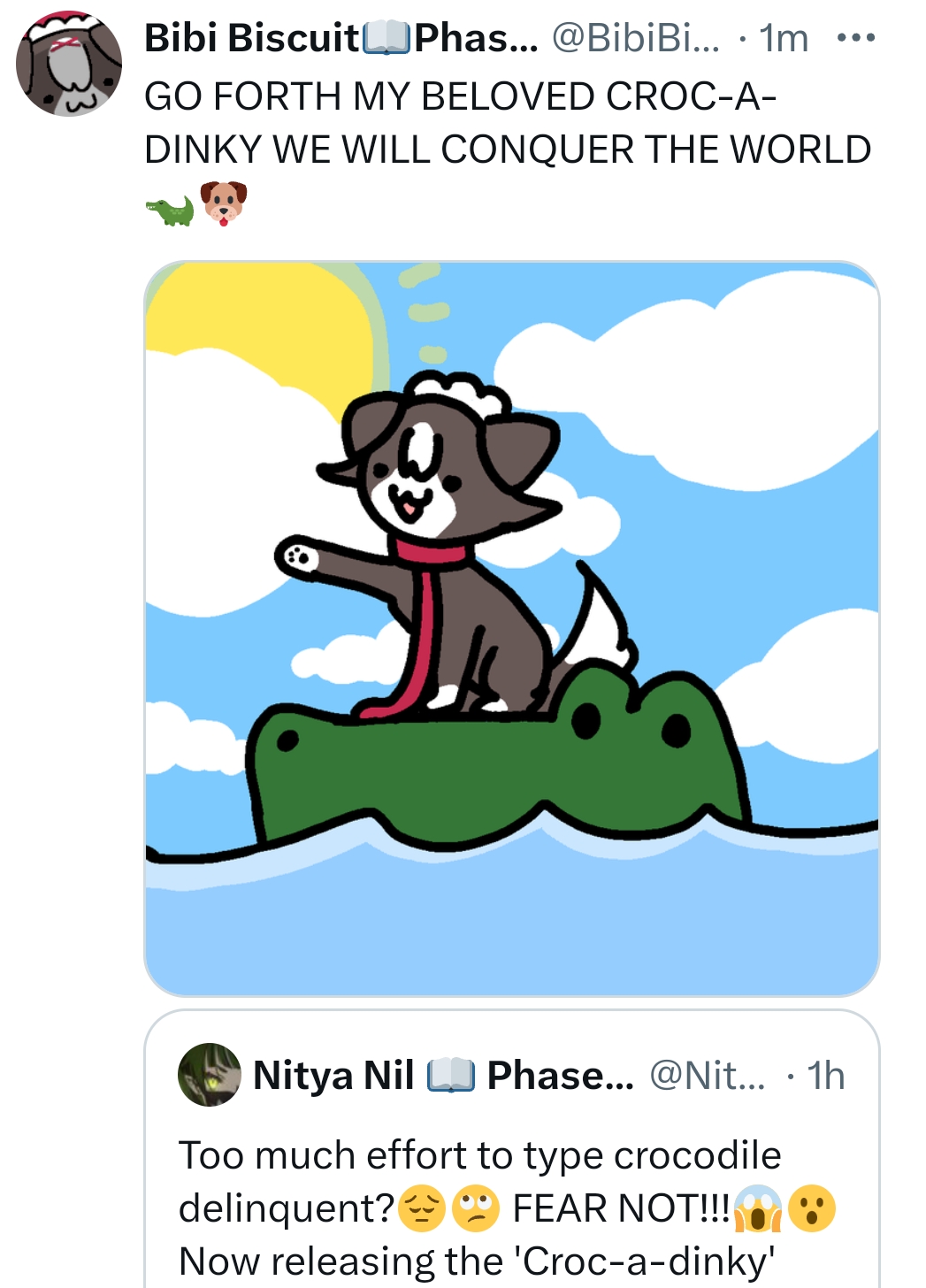Click the @Nit... handle in quoted tweet

(x=708, y=1076)
